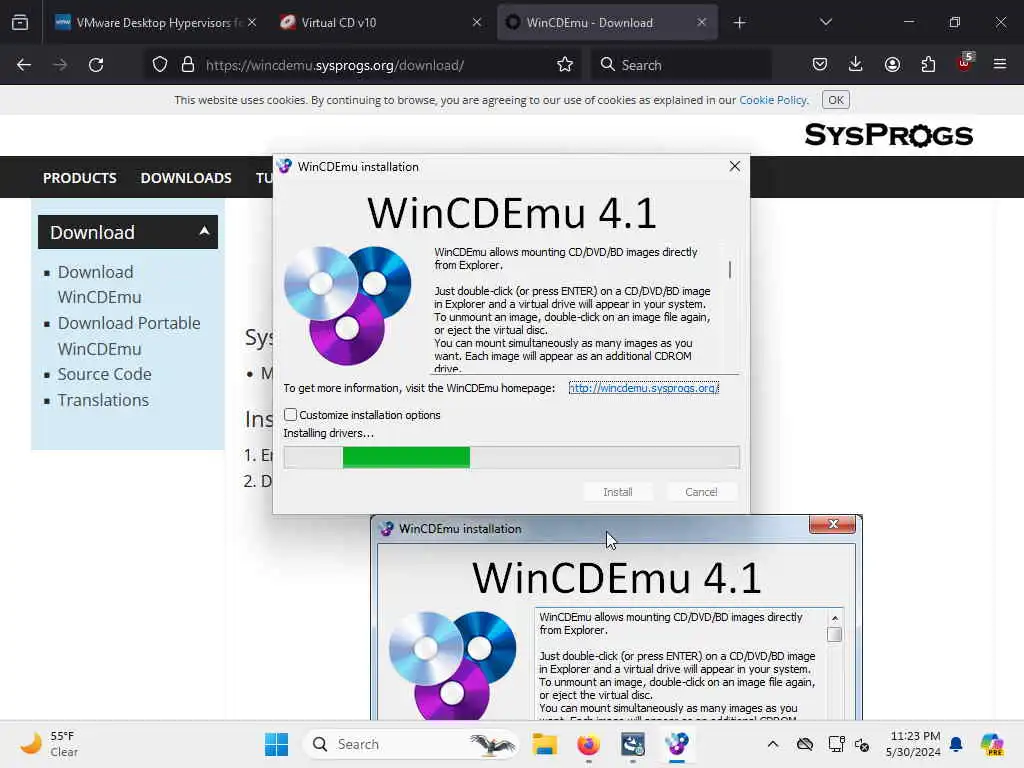This screenshot has height=768, width=1024.
Task: Click the Install button in installer
Action: [x=618, y=492]
